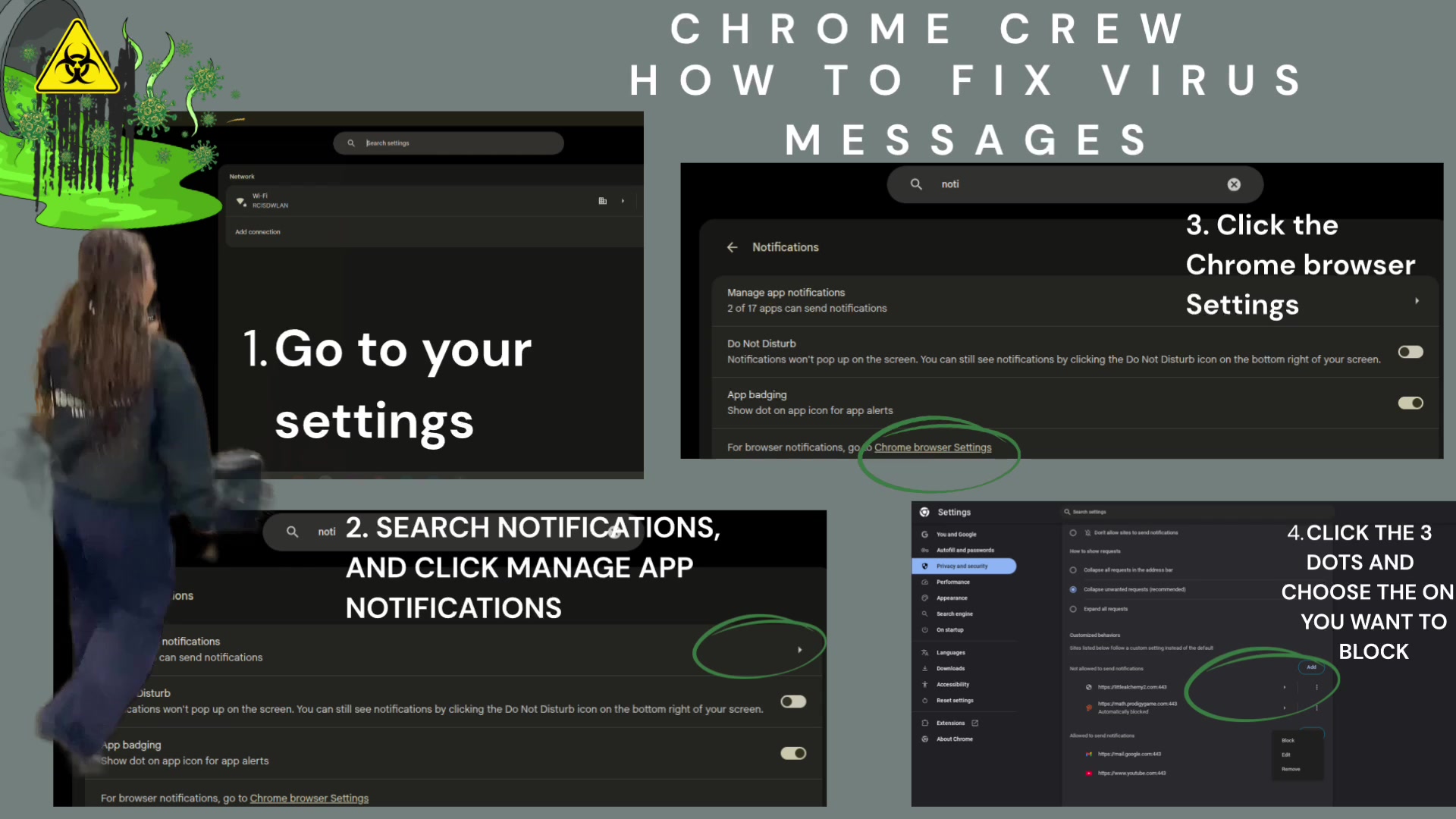Click the Search settings field in step 1 panel

(449, 143)
